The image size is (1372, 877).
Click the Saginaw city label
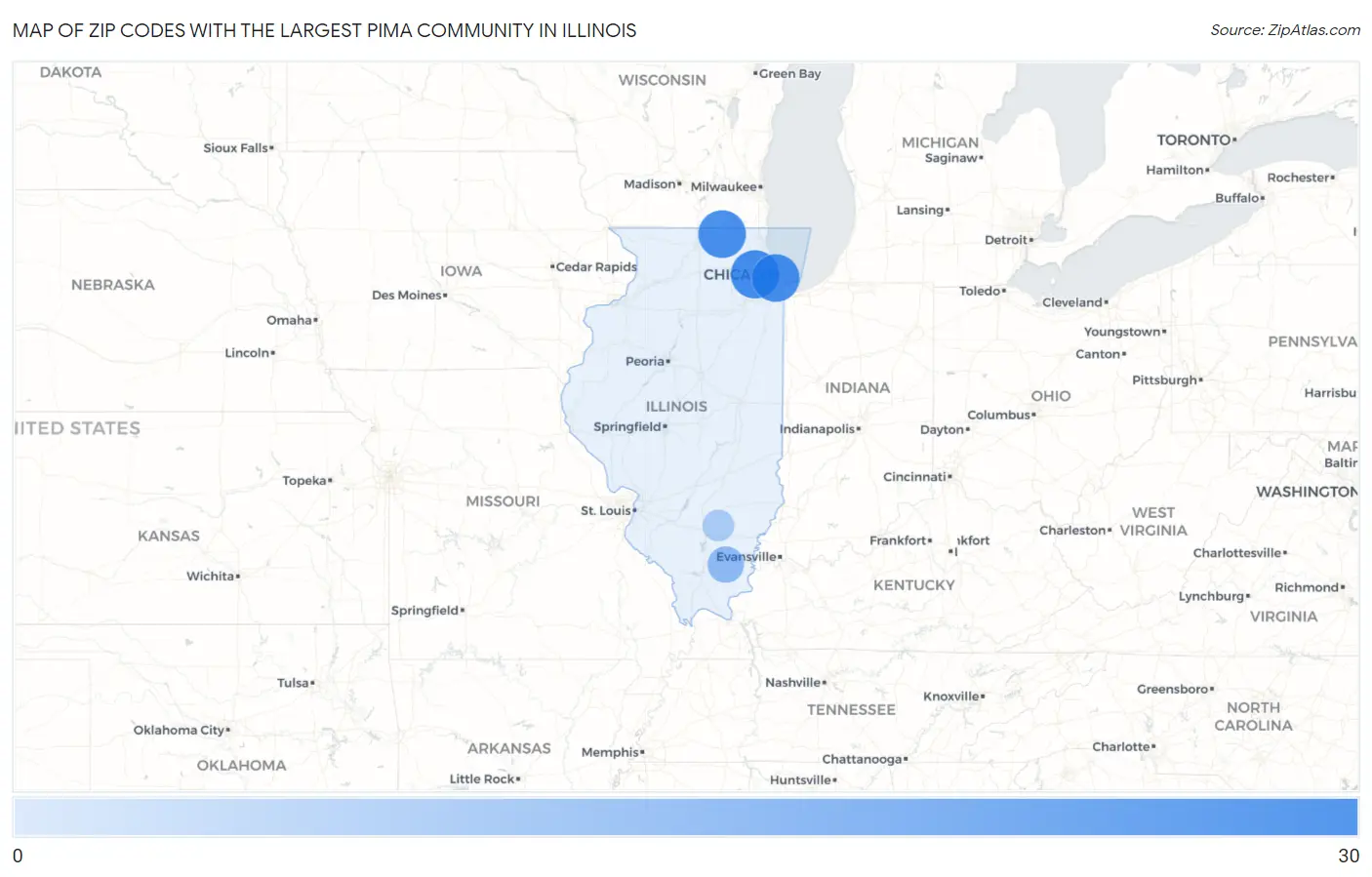tap(952, 158)
